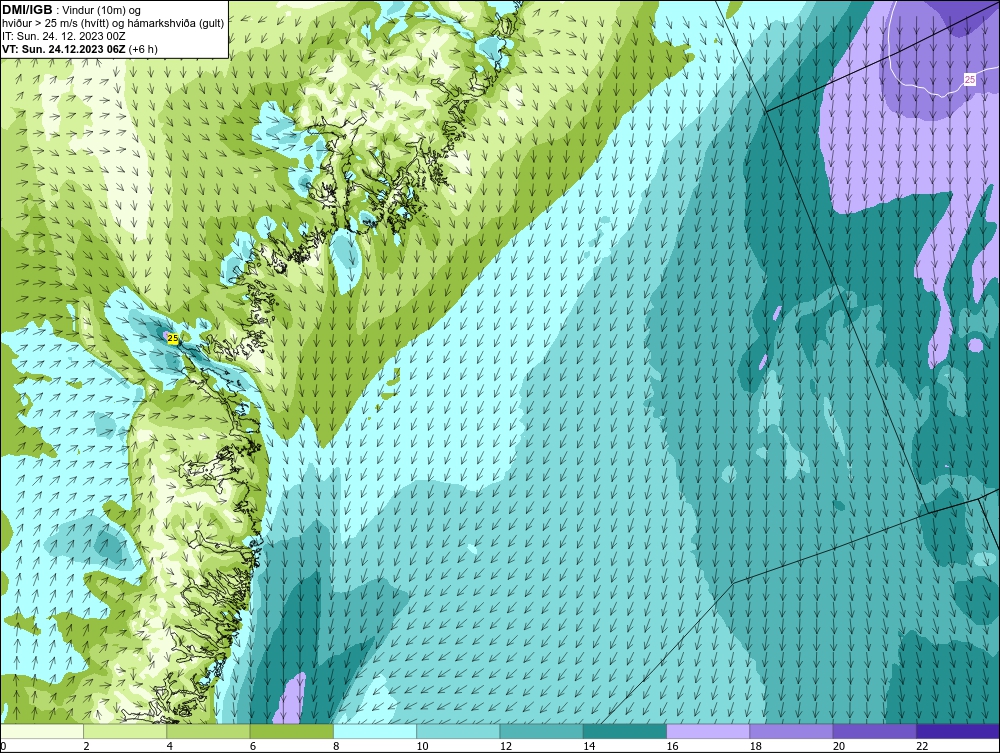Click the 0–2 m/s legend color swatch
This screenshot has height=753, width=1000.
coord(41,731)
